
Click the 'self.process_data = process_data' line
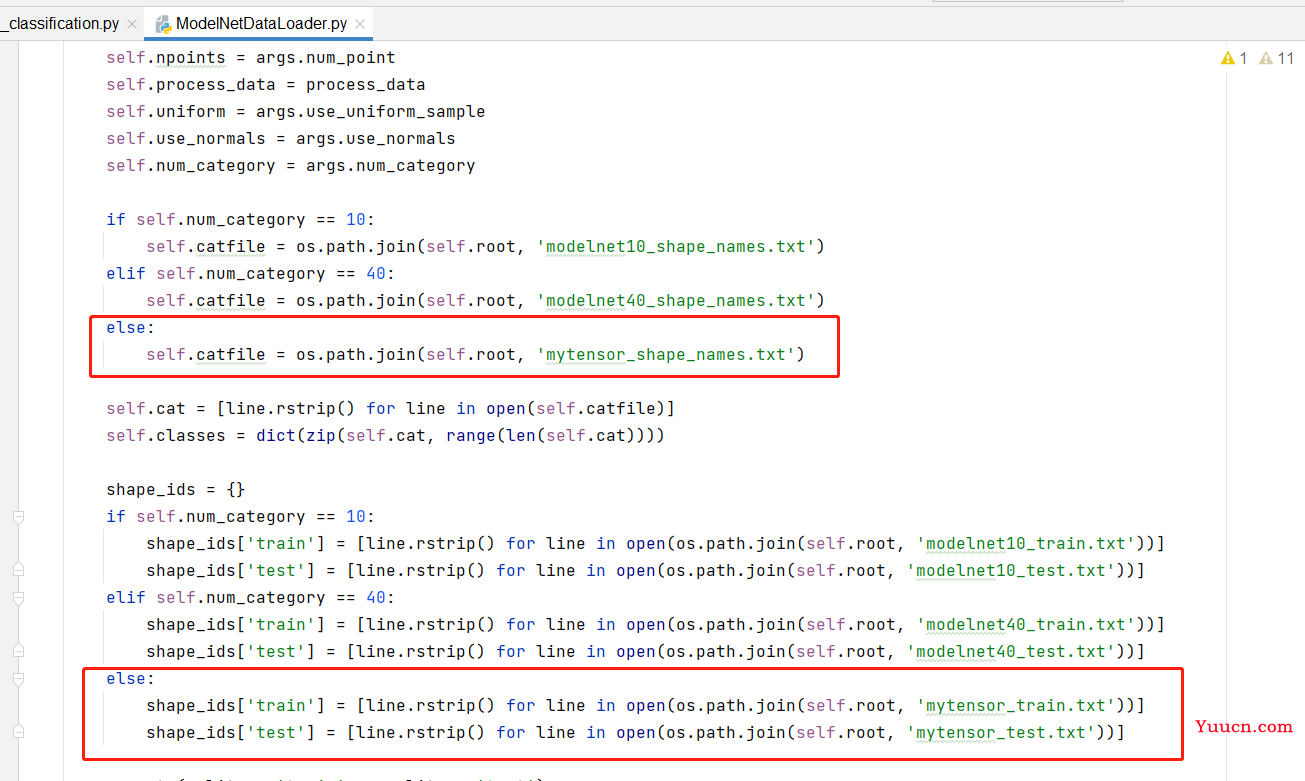coord(266,85)
